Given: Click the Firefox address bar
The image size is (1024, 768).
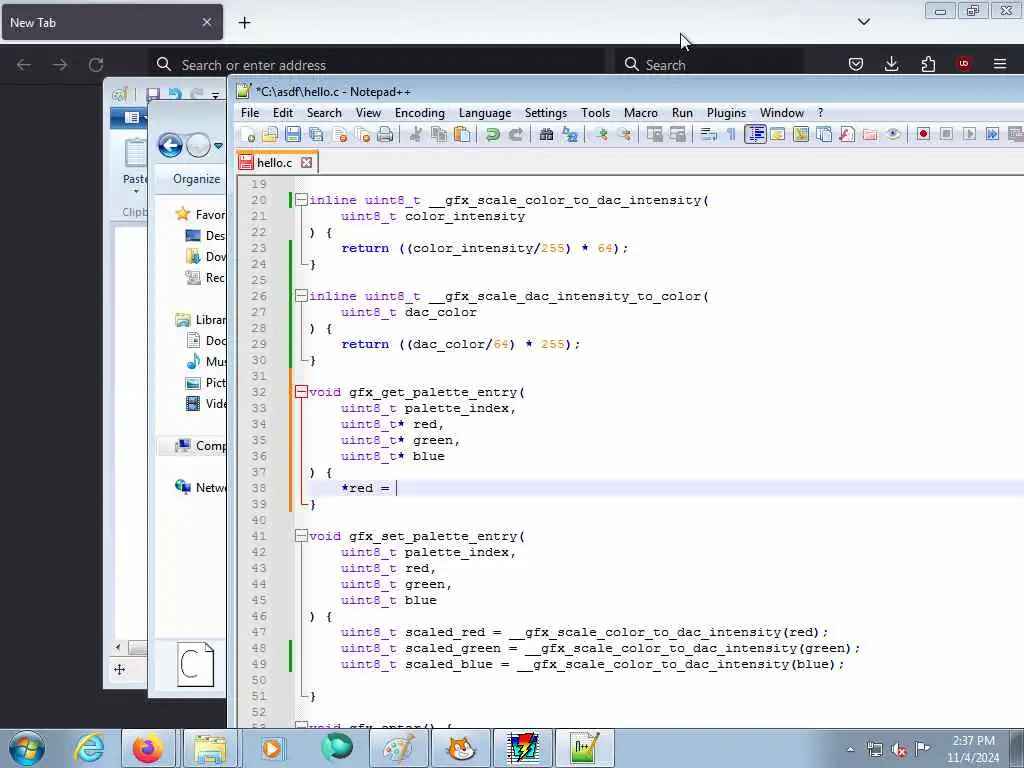Looking at the screenshot, I should click(x=377, y=65).
